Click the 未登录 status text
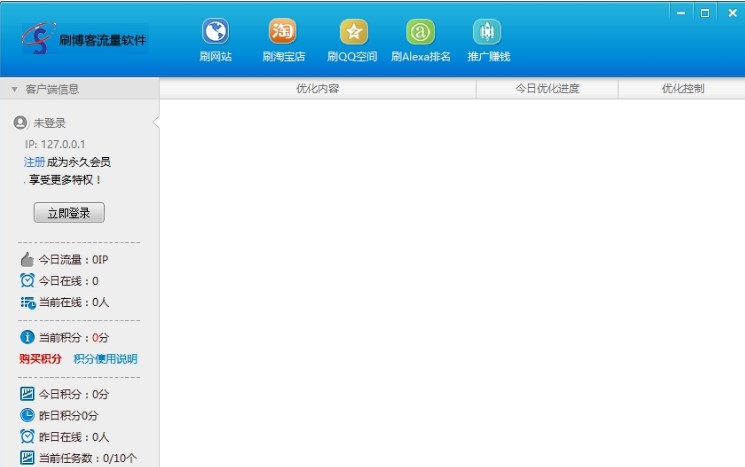The width and height of the screenshot is (745, 467). pyautogui.click(x=49, y=123)
